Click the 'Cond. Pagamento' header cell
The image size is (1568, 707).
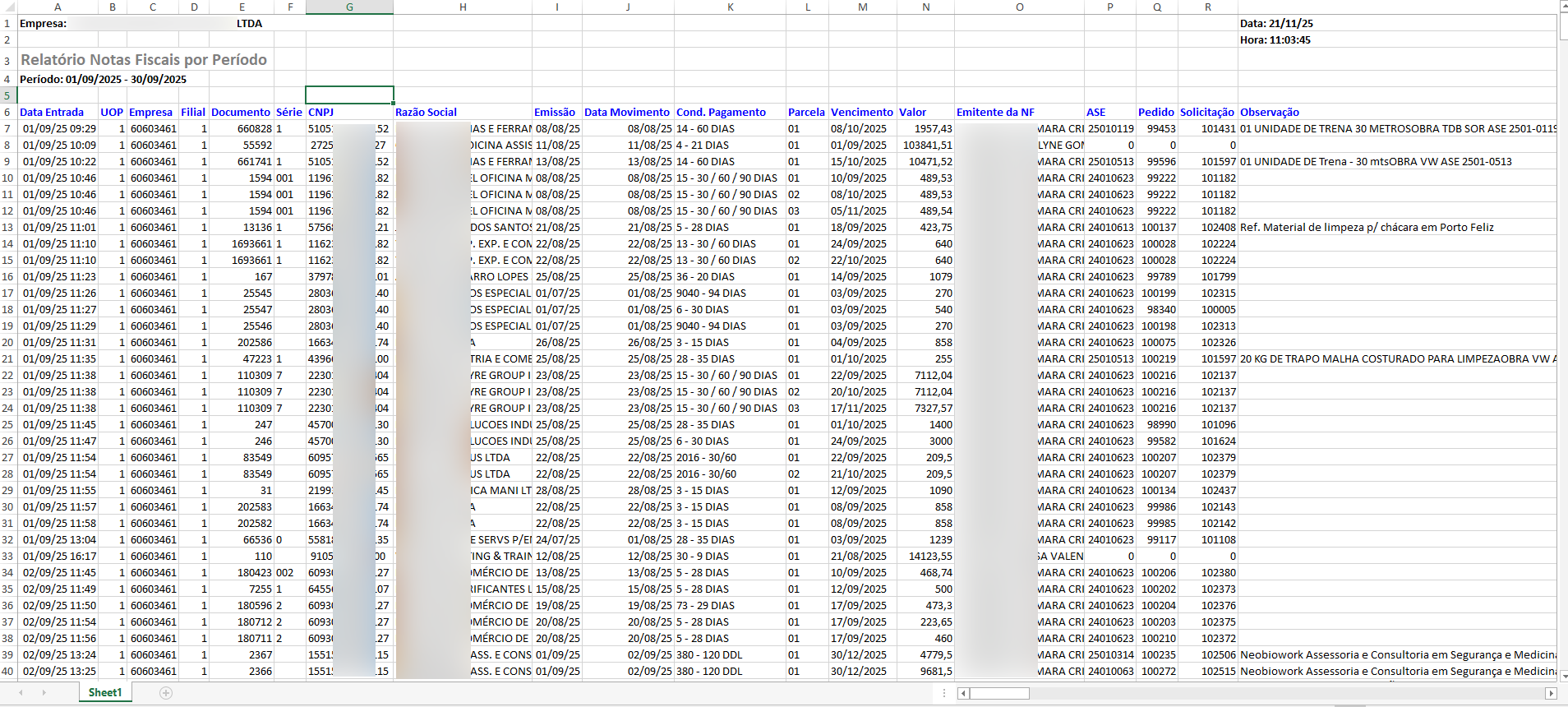(x=721, y=113)
